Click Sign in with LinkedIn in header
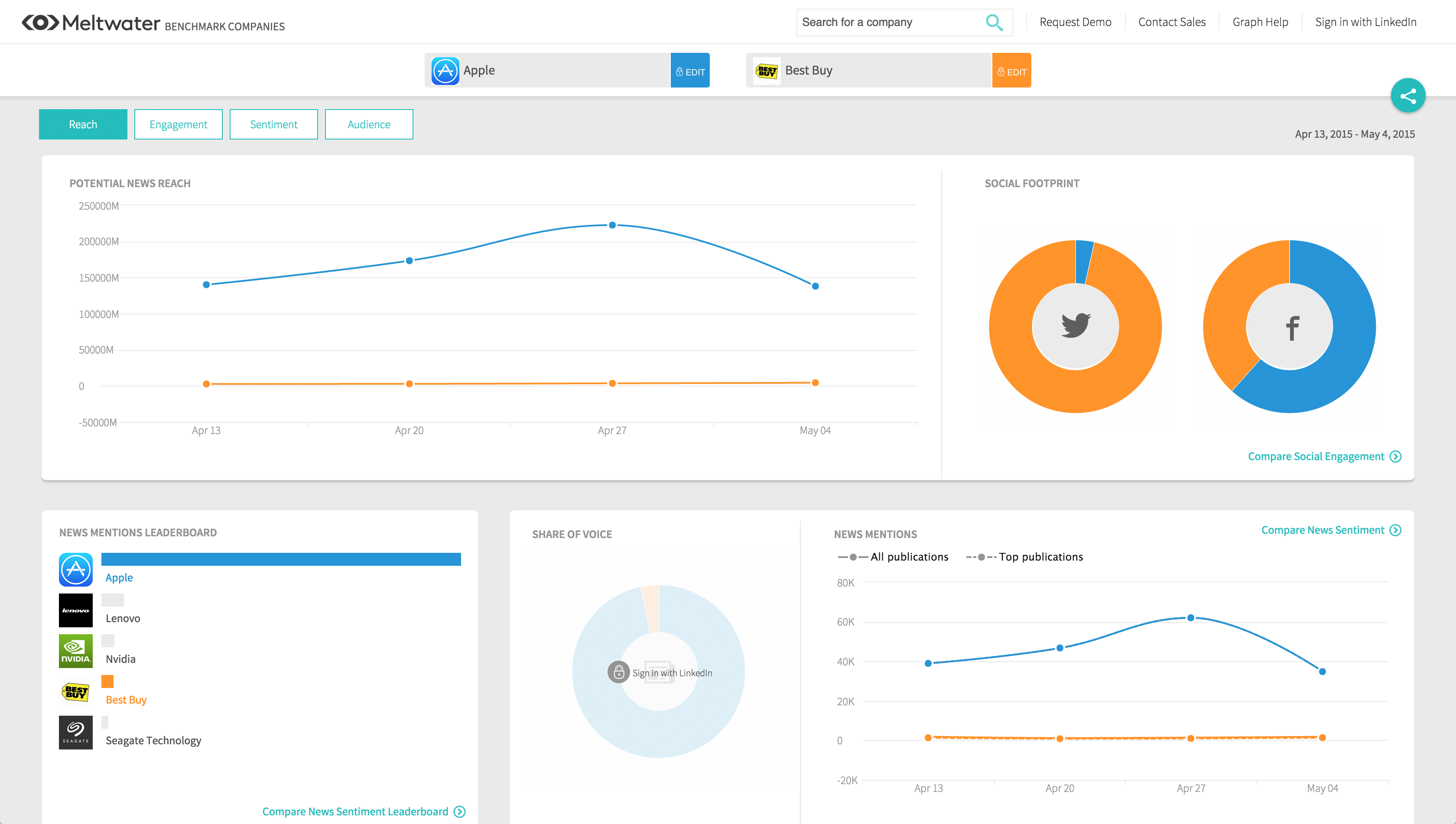This screenshot has height=824, width=1456. [x=1365, y=22]
